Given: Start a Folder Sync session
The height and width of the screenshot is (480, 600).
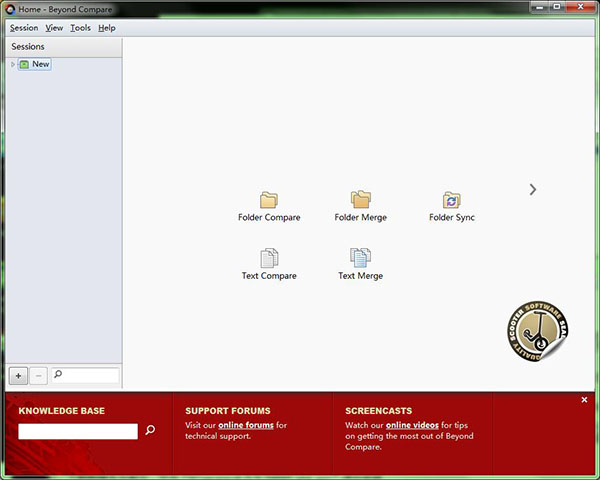Looking at the screenshot, I should (x=451, y=200).
